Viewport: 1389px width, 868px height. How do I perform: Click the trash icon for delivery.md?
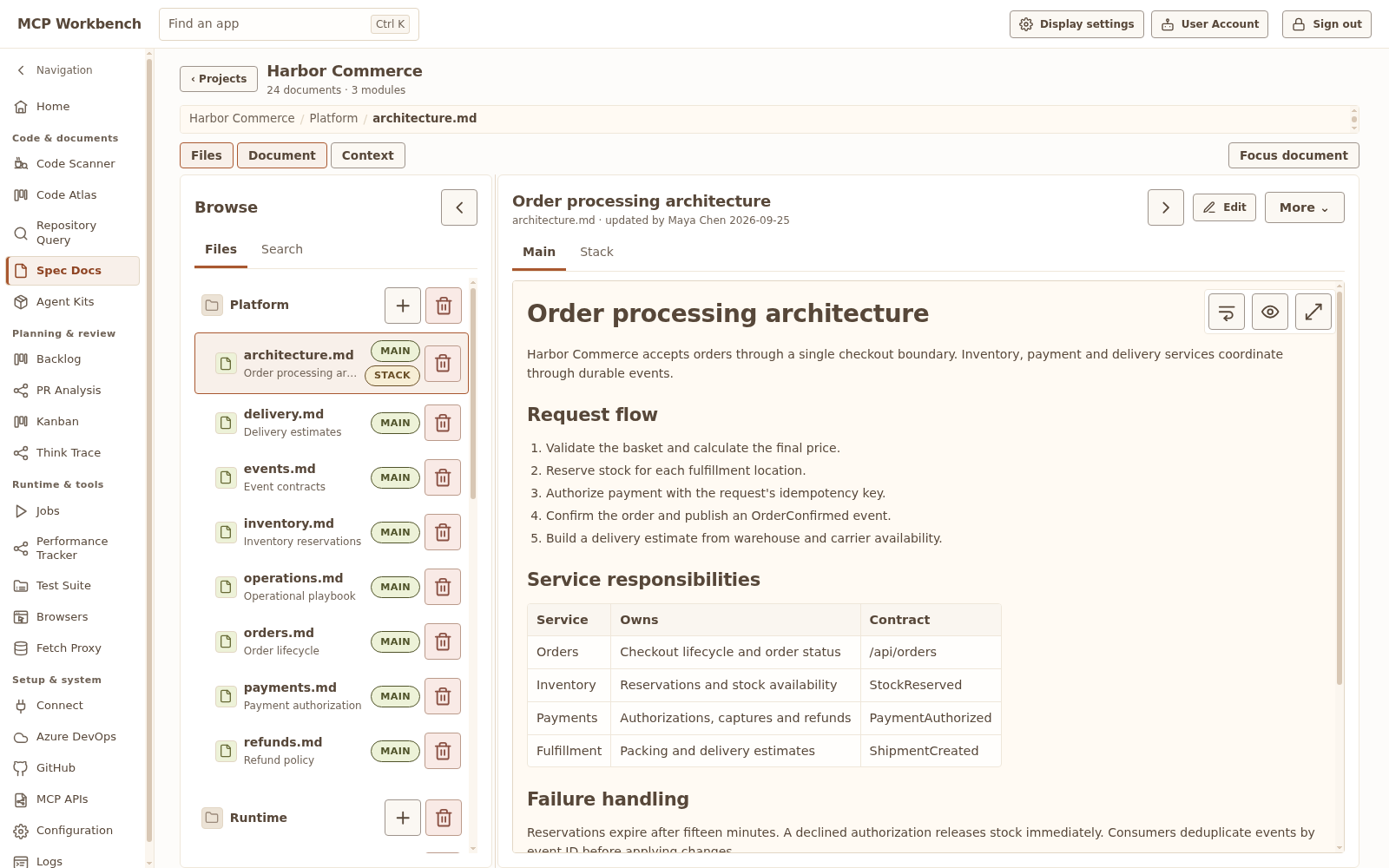[443, 423]
